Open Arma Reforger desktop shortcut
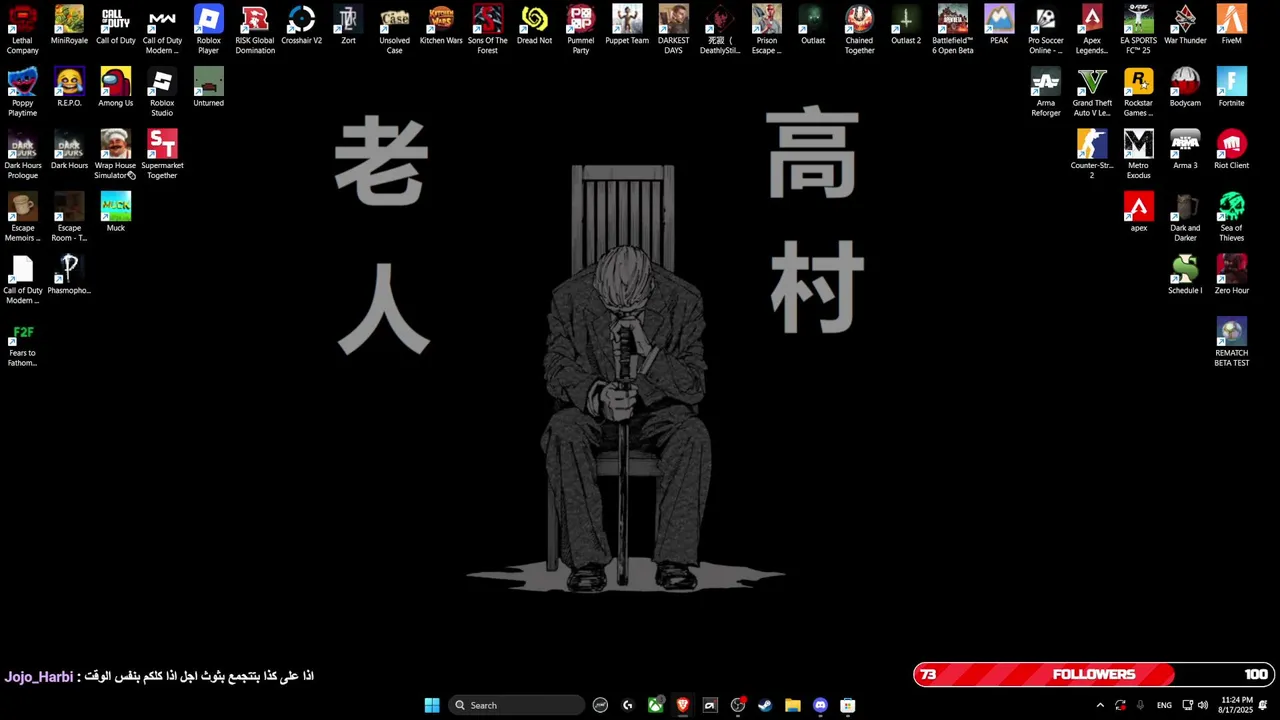This screenshot has height=720, width=1280. (x=1045, y=92)
